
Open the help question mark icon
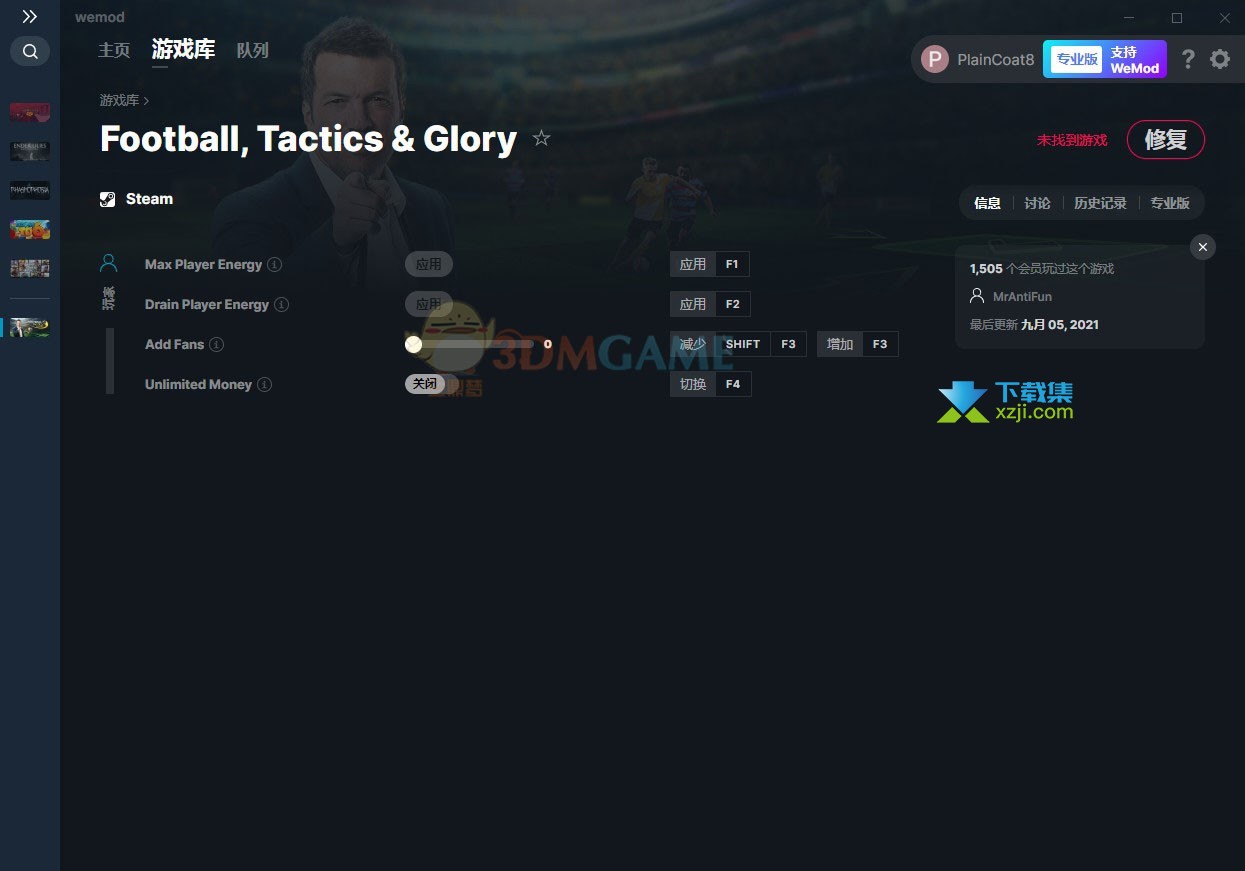[x=1188, y=59]
